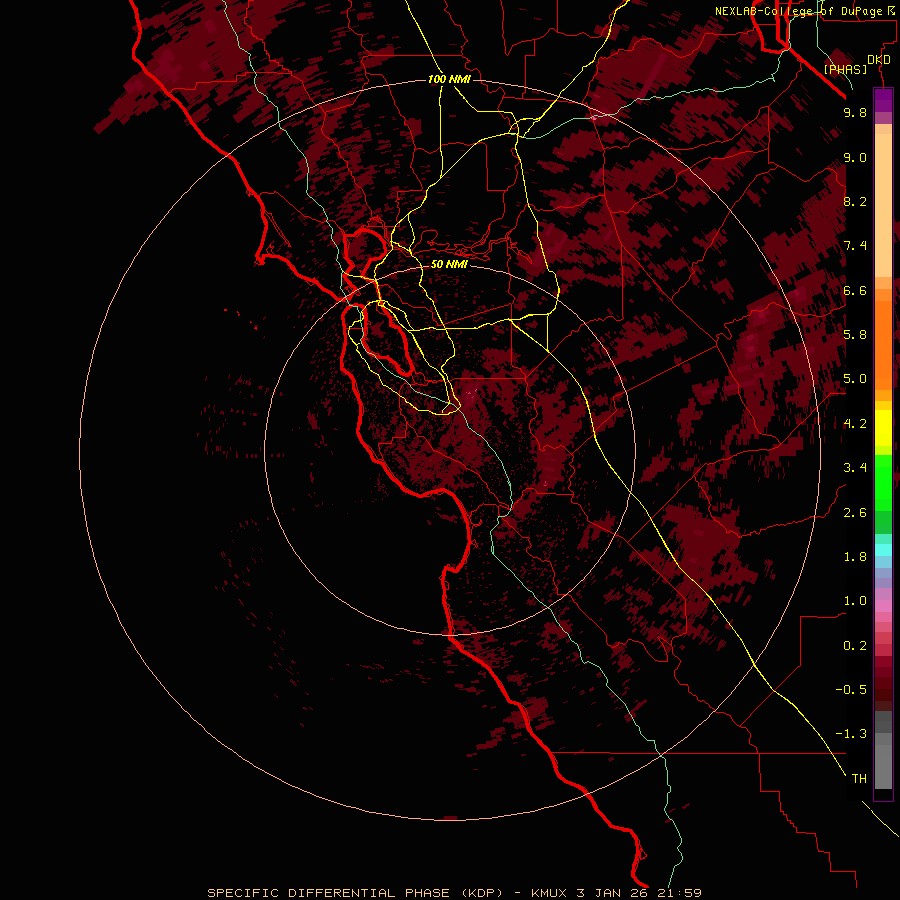Click the 8.2 value on the color scale
Viewport: 900px width, 900px height.
(x=855, y=201)
